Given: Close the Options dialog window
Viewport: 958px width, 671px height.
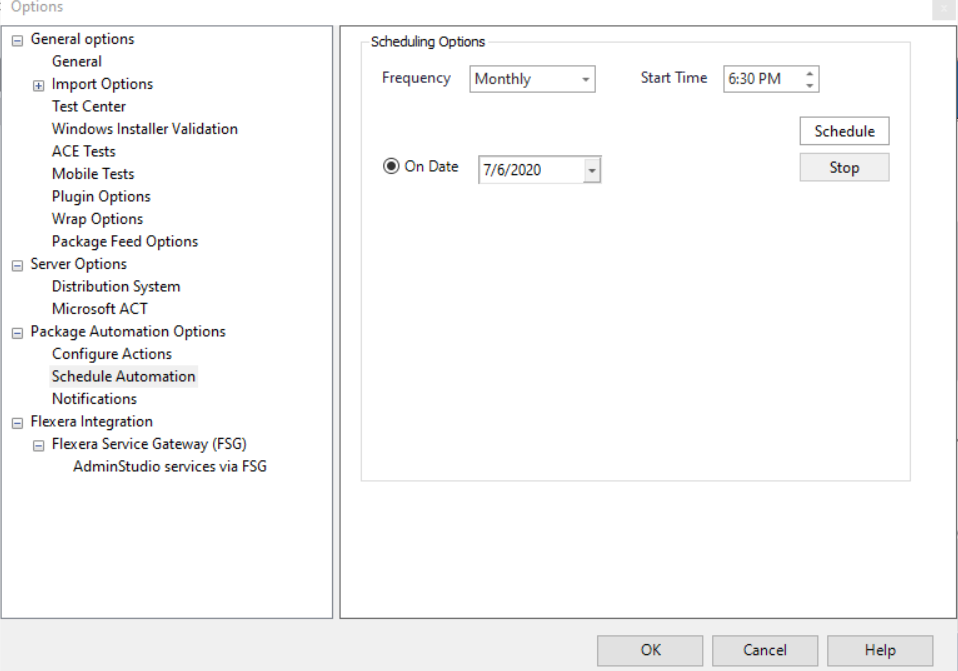Looking at the screenshot, I should 943,9.
